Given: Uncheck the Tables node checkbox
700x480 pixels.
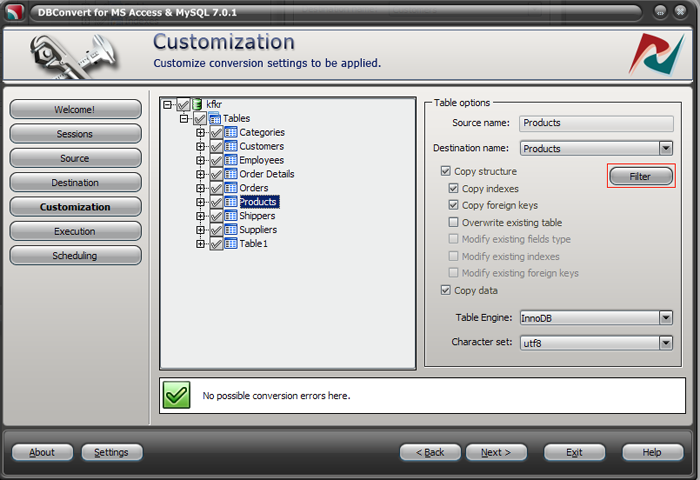Looking at the screenshot, I should (x=200, y=119).
